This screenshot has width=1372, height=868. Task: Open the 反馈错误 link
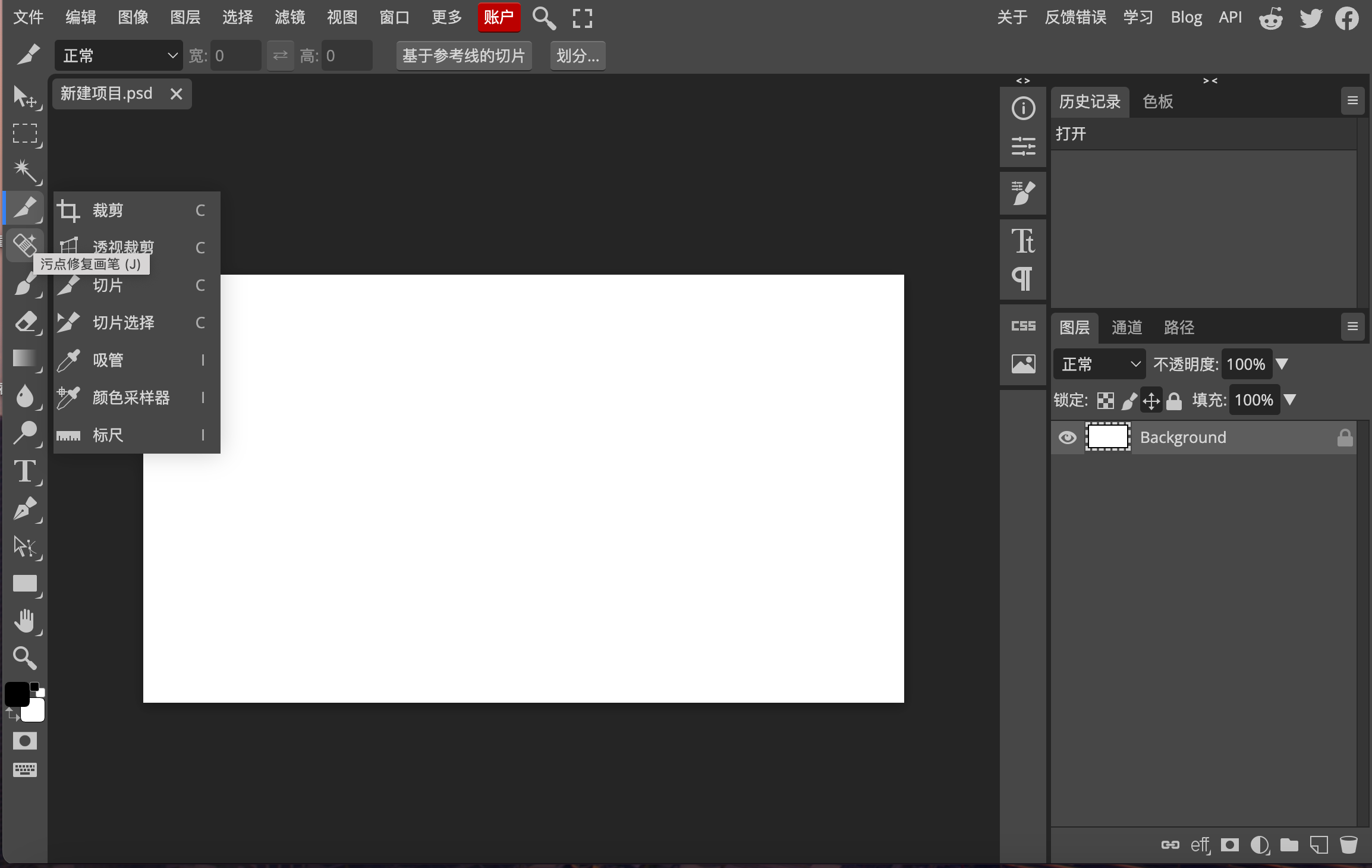coord(1075,17)
